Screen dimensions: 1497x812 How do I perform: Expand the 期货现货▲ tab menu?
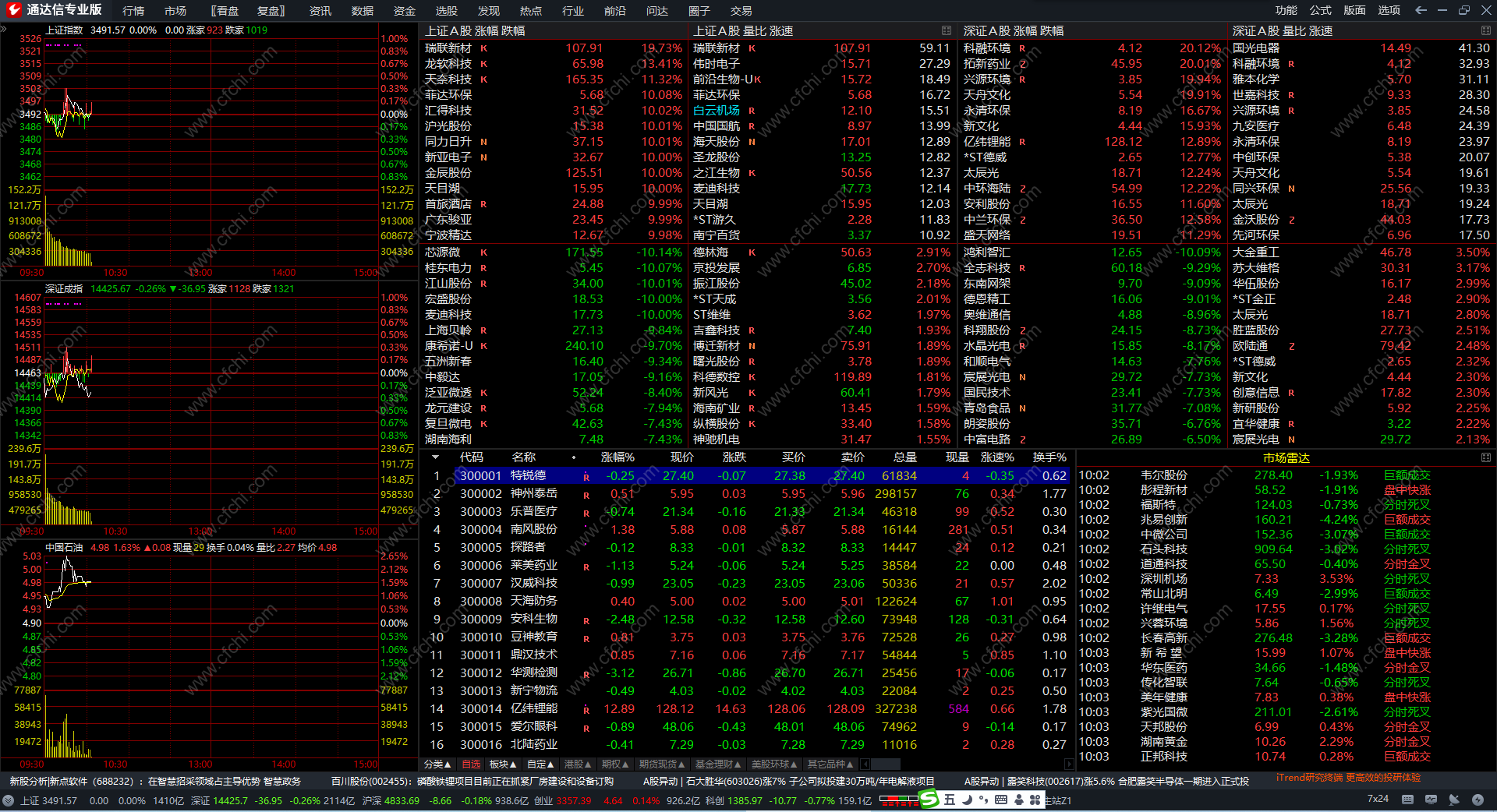click(x=663, y=764)
